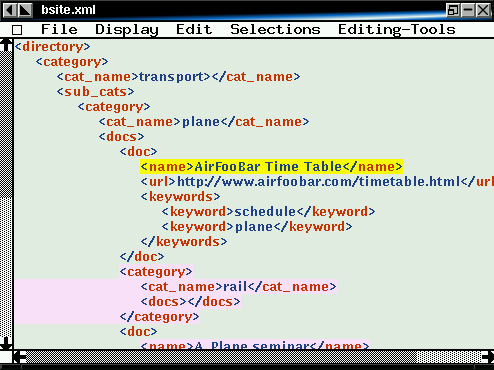Restore window using title bar restore icon
The width and height of the screenshot is (494, 370).
pyautogui.click(x=453, y=10)
